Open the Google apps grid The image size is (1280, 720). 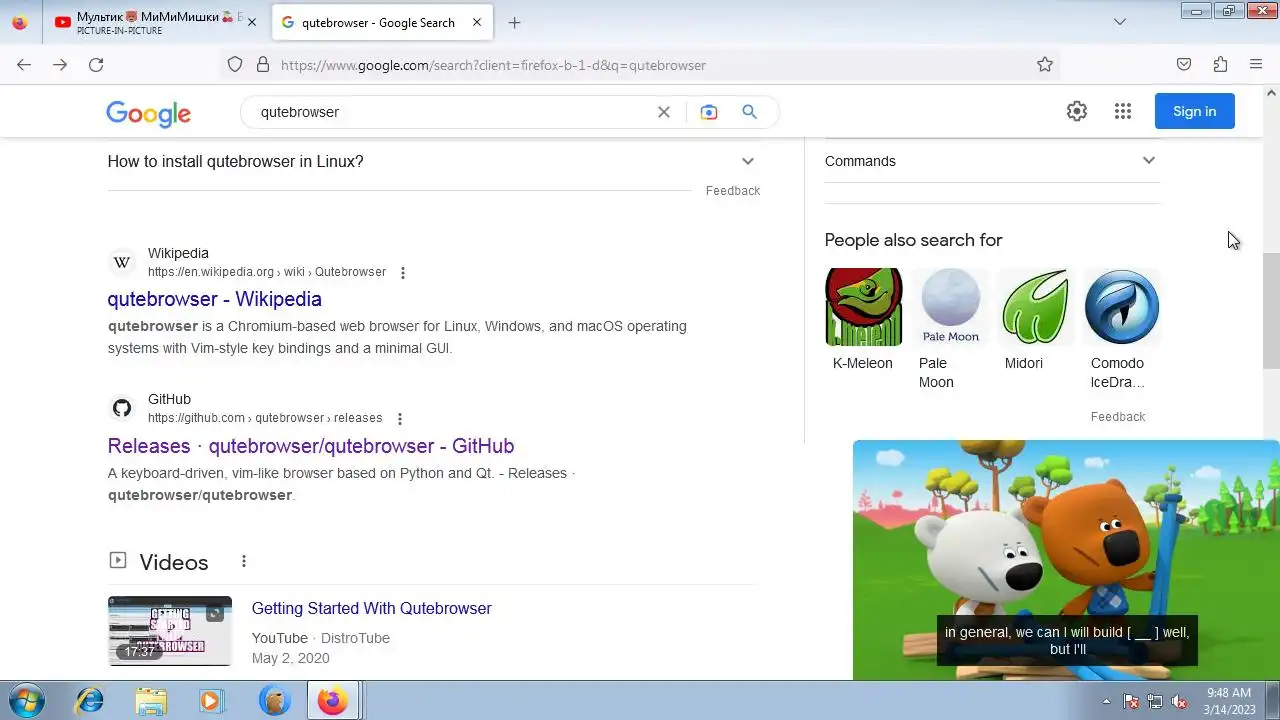click(1123, 111)
